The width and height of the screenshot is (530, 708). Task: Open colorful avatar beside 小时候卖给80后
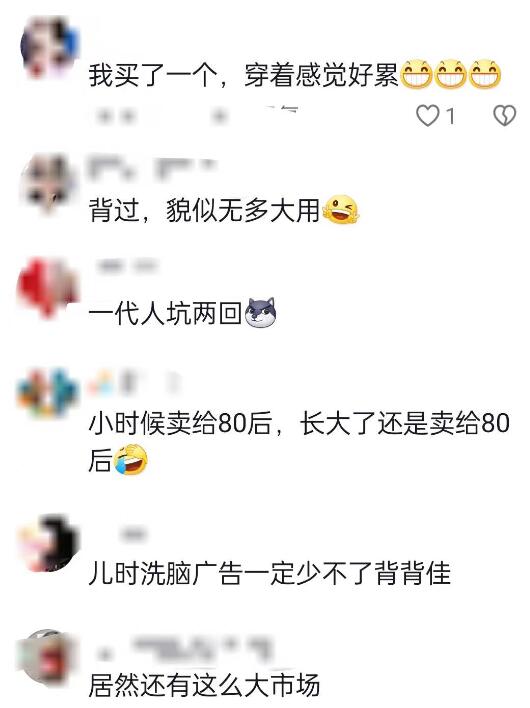click(x=47, y=395)
